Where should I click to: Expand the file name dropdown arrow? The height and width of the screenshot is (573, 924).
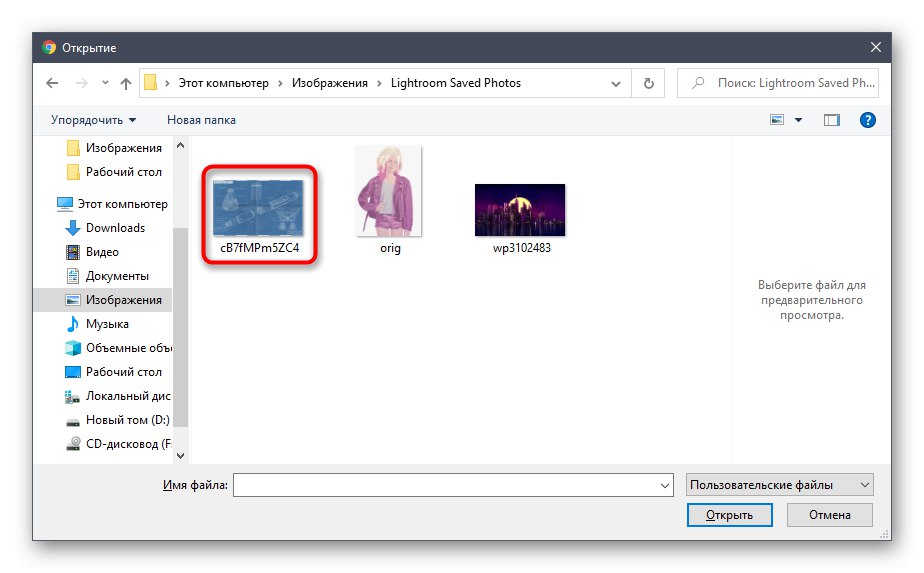click(665, 486)
